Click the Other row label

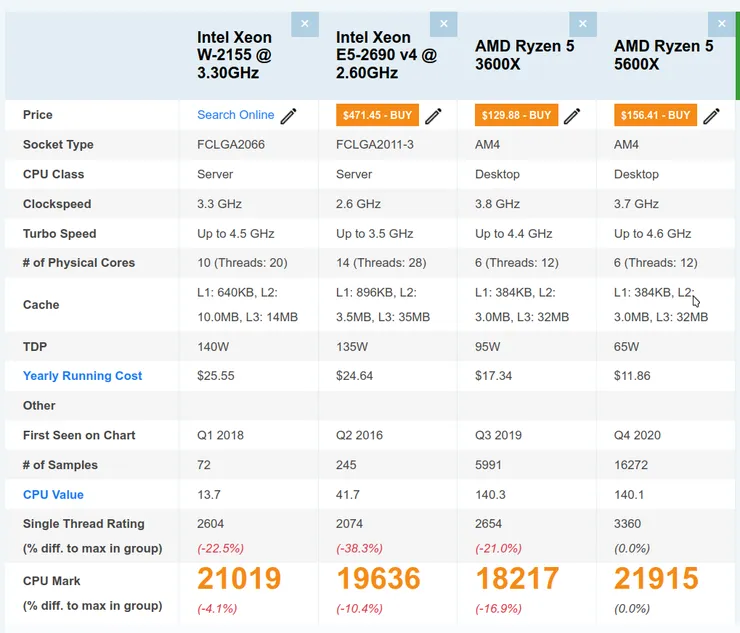pos(39,405)
